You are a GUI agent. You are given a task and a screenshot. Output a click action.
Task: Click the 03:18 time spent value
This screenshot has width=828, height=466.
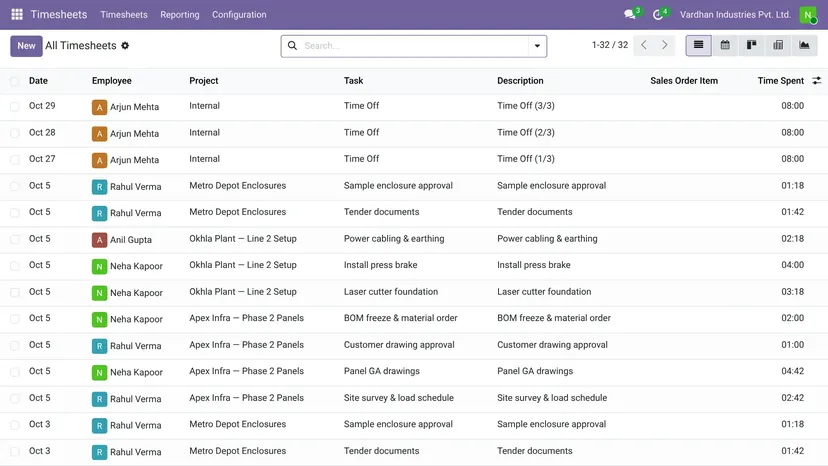point(793,292)
